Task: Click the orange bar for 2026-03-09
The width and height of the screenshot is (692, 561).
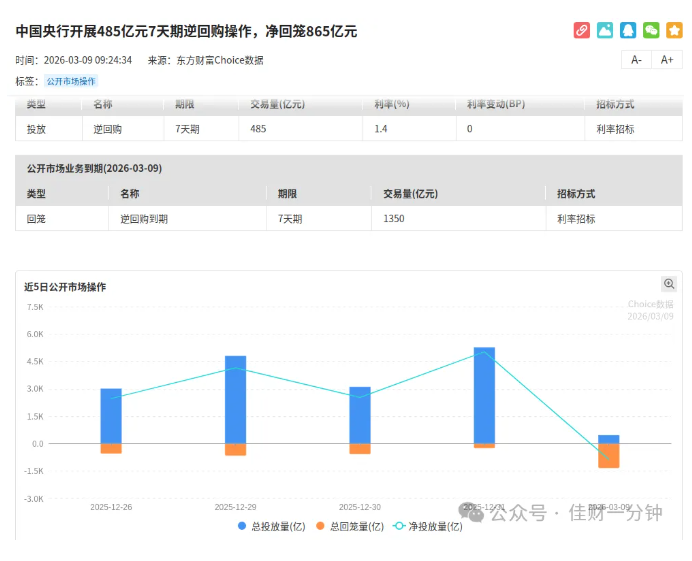Action: click(x=609, y=456)
